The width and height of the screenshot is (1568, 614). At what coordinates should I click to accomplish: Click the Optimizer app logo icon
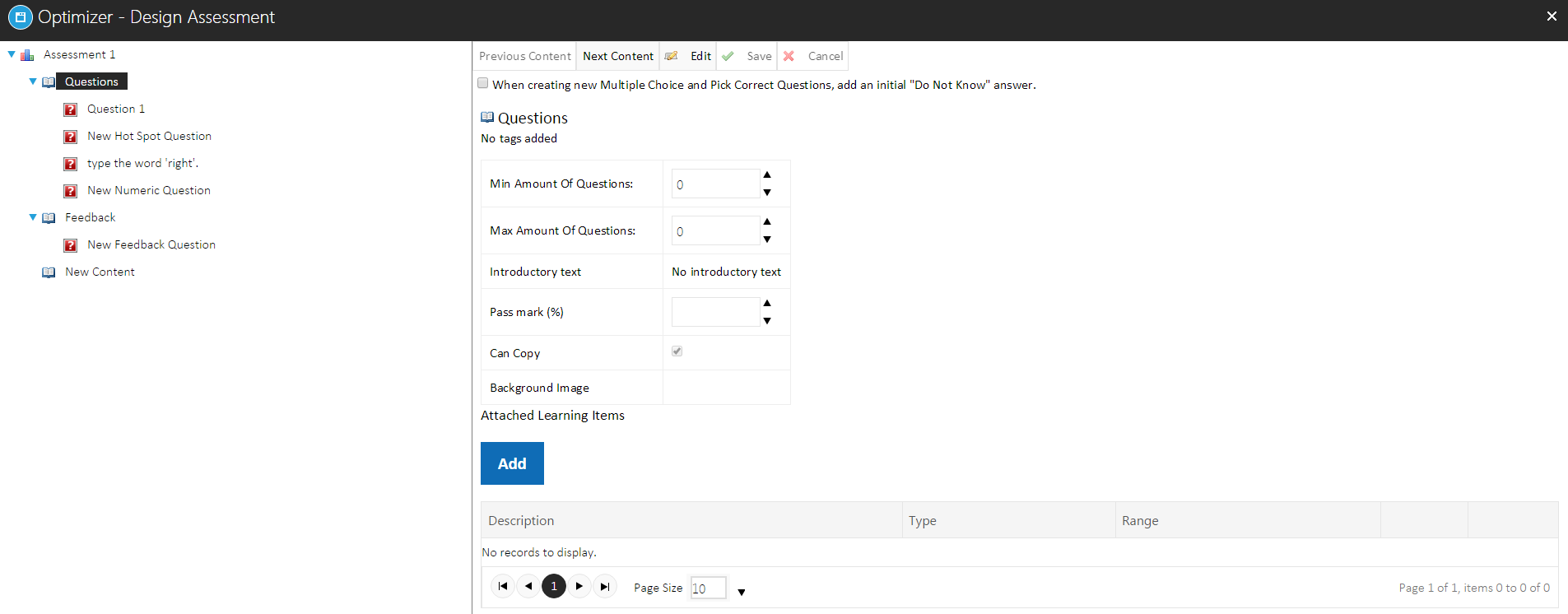tap(20, 17)
